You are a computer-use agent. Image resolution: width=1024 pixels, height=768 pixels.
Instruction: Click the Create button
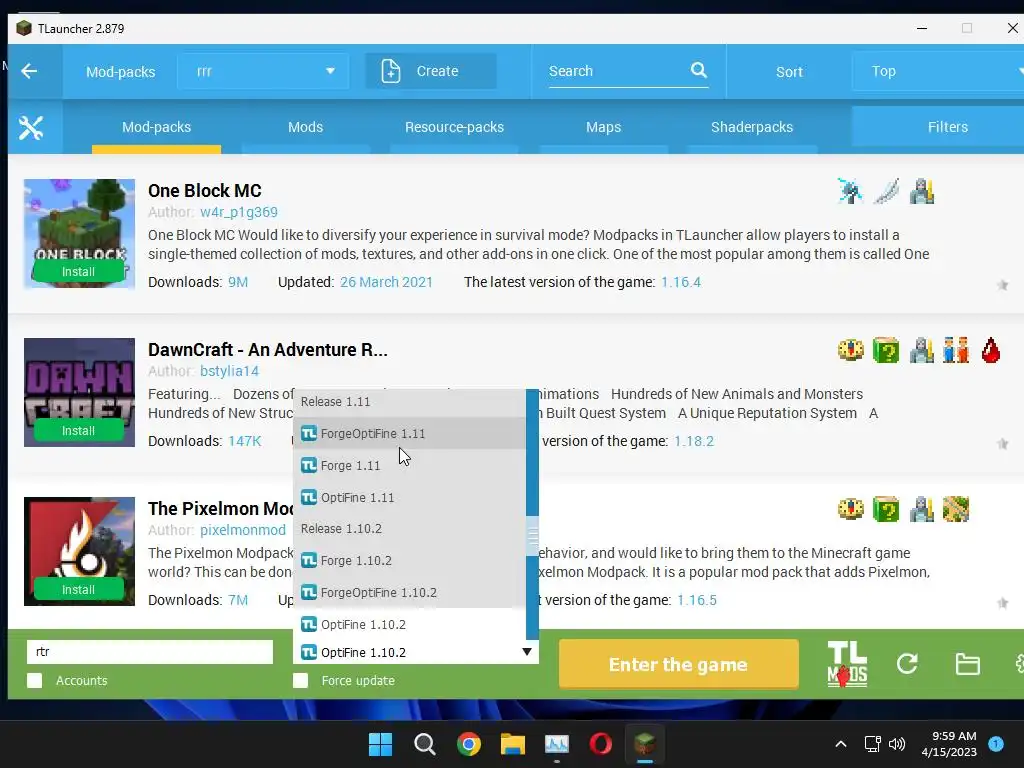pyautogui.click(x=431, y=71)
